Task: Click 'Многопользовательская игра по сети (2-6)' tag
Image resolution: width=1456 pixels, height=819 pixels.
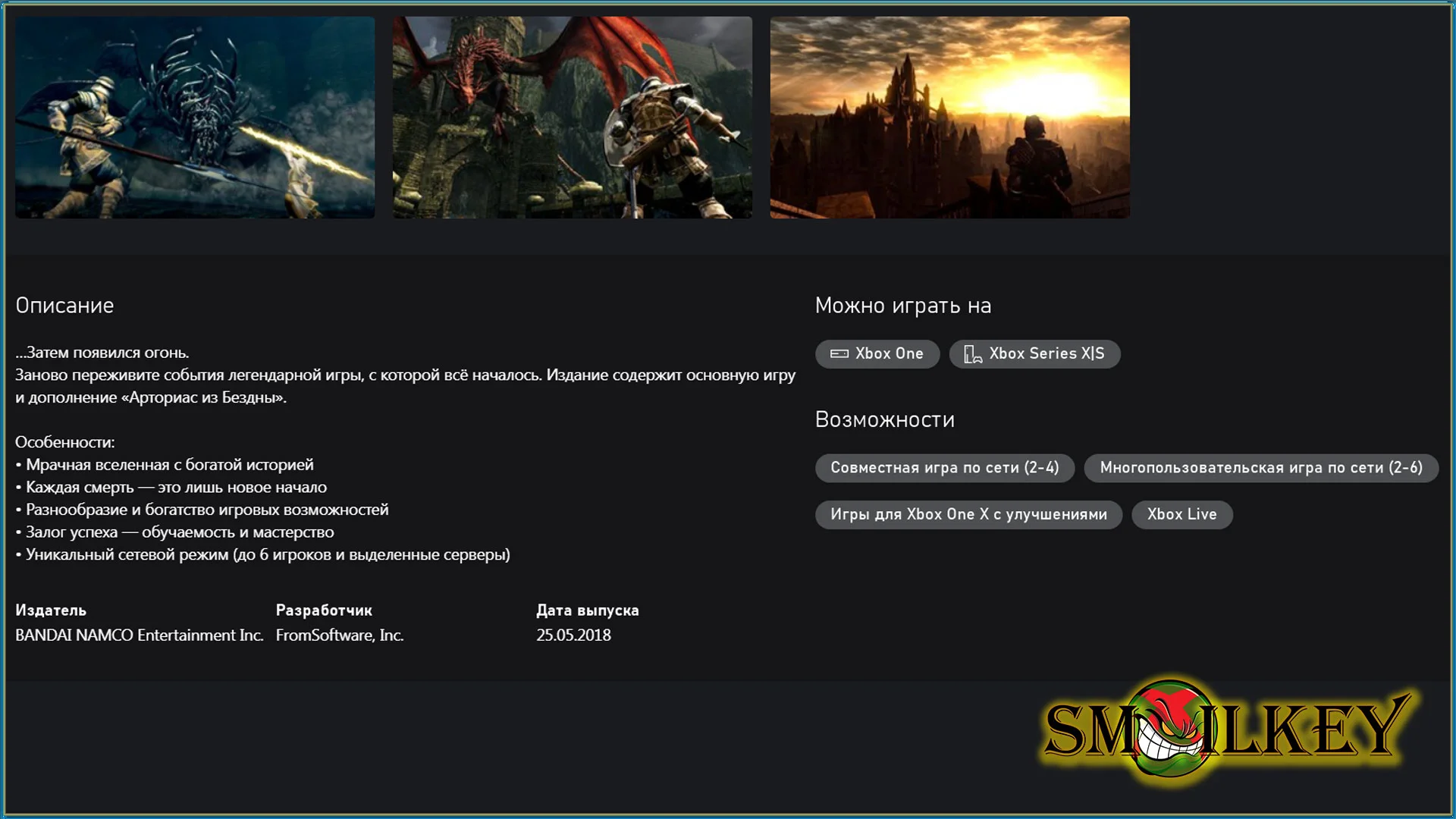Action: pos(1261,468)
